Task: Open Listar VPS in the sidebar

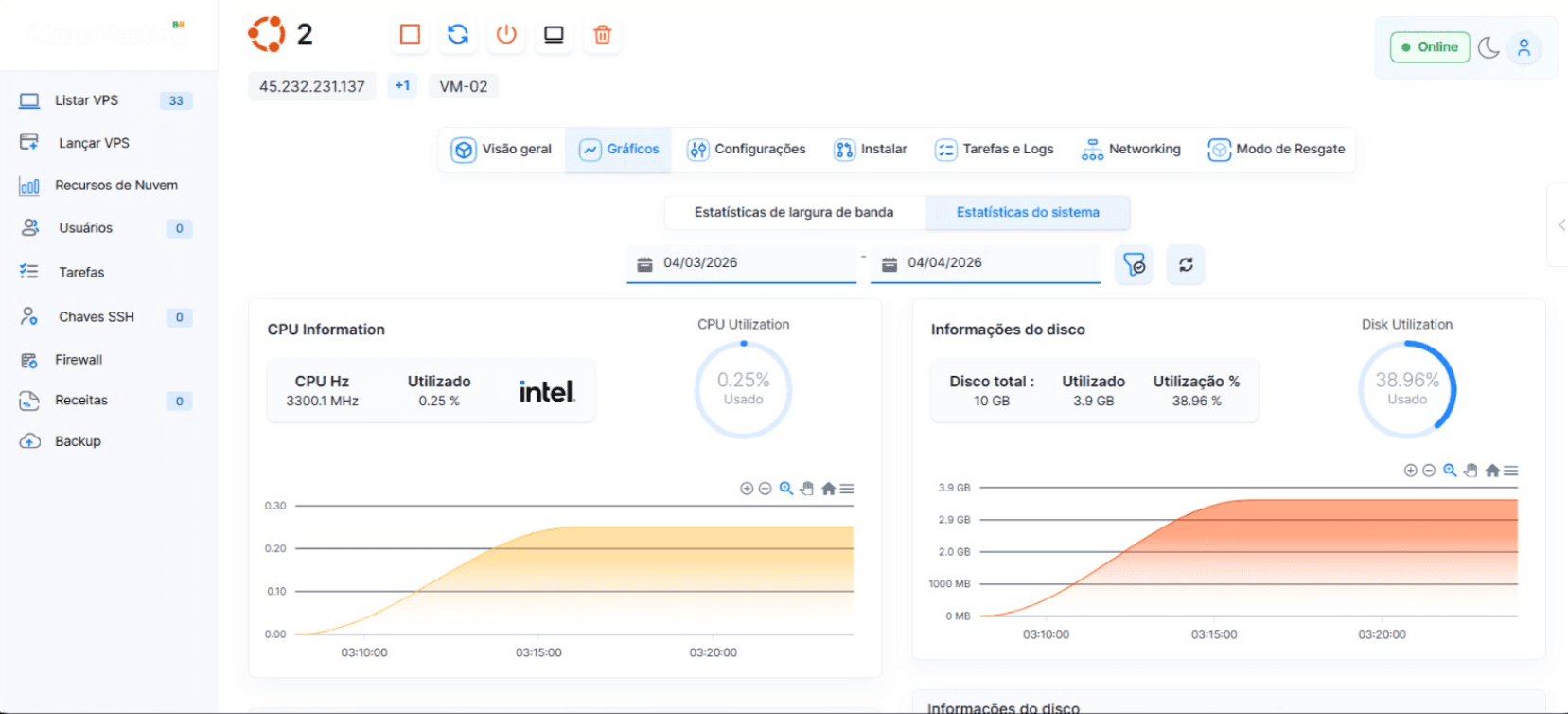Action: tap(106, 100)
